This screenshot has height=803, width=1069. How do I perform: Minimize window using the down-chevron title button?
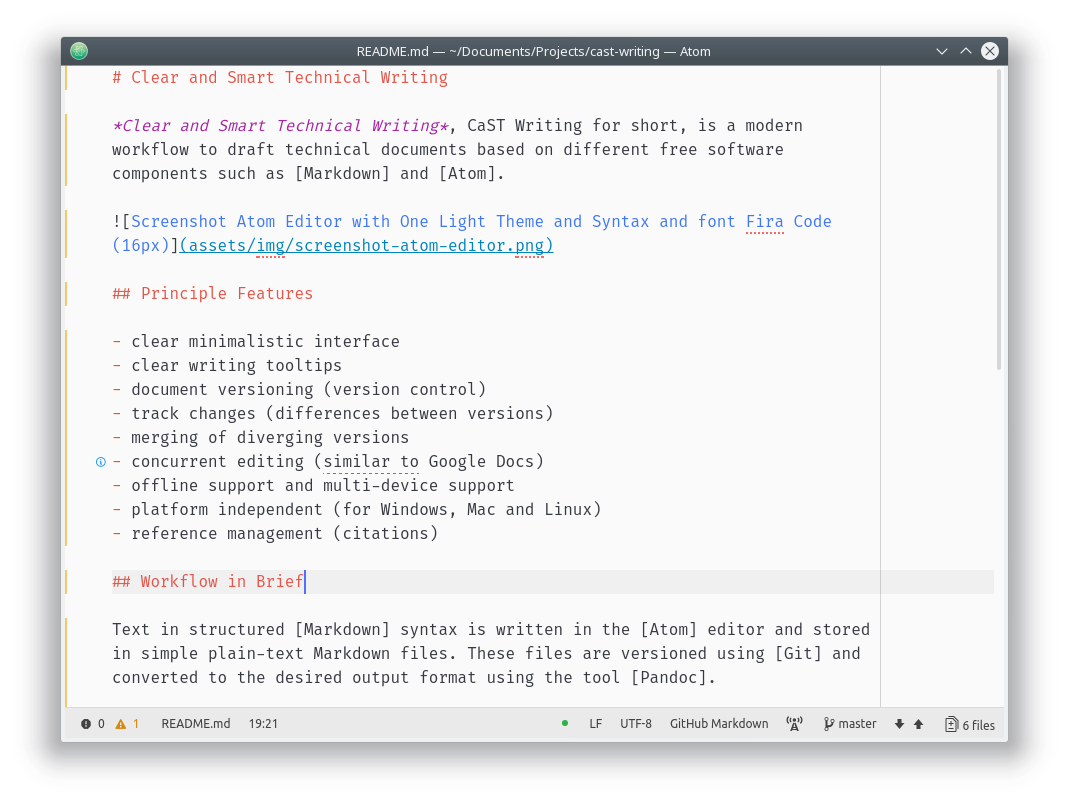pos(942,51)
